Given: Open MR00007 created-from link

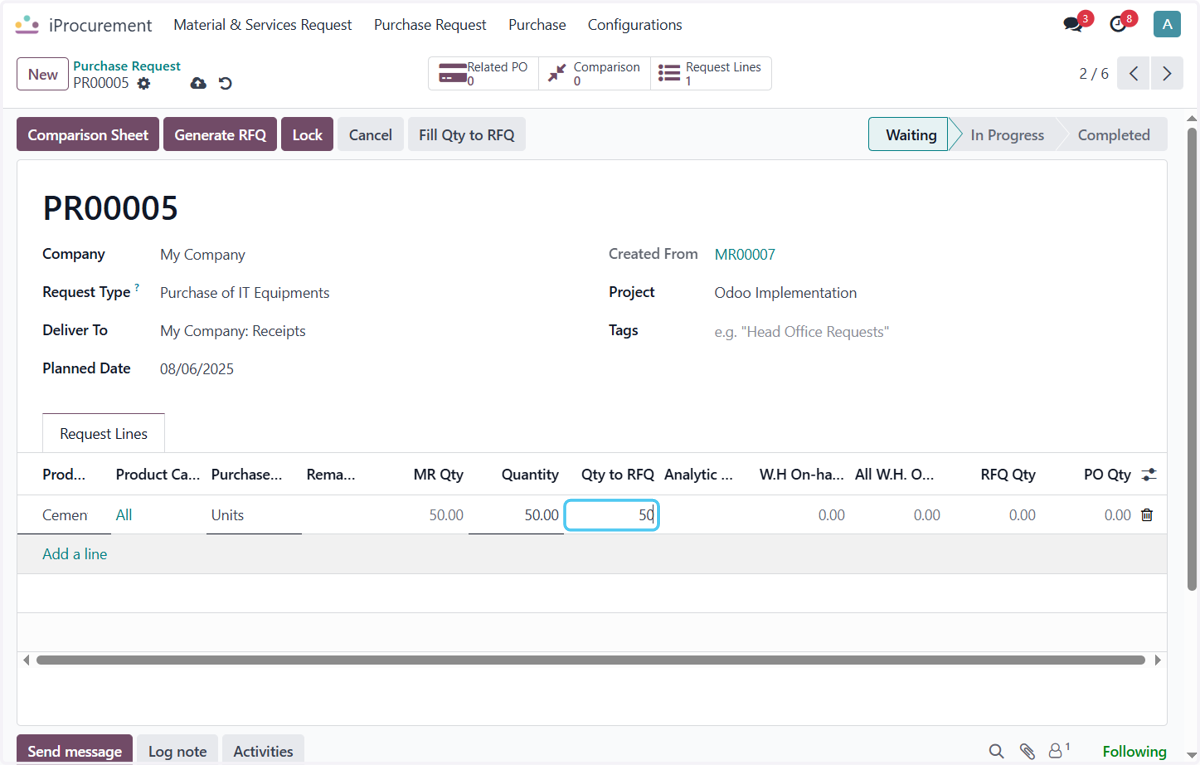Looking at the screenshot, I should [x=745, y=255].
